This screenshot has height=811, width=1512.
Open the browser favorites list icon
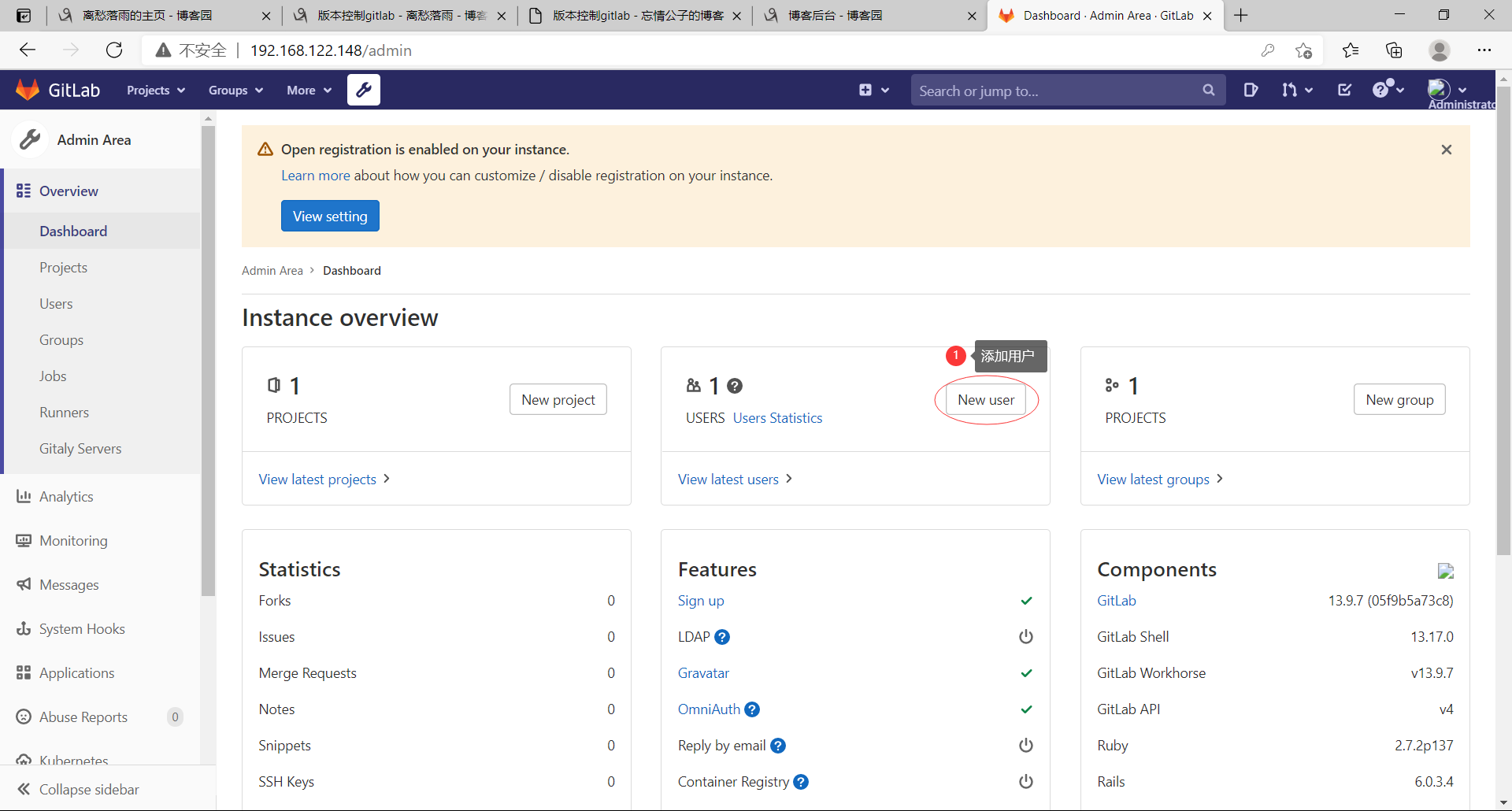tap(1351, 50)
